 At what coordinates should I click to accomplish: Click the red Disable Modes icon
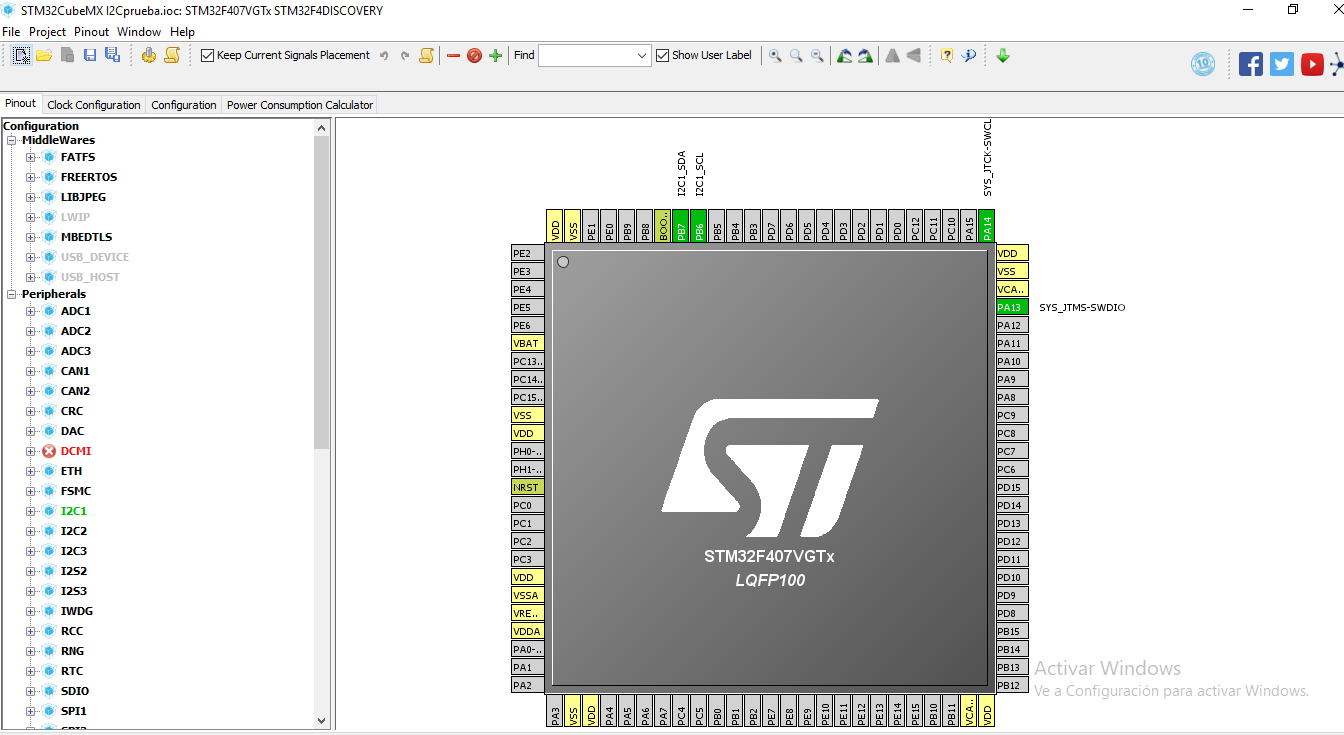pyautogui.click(x=474, y=56)
